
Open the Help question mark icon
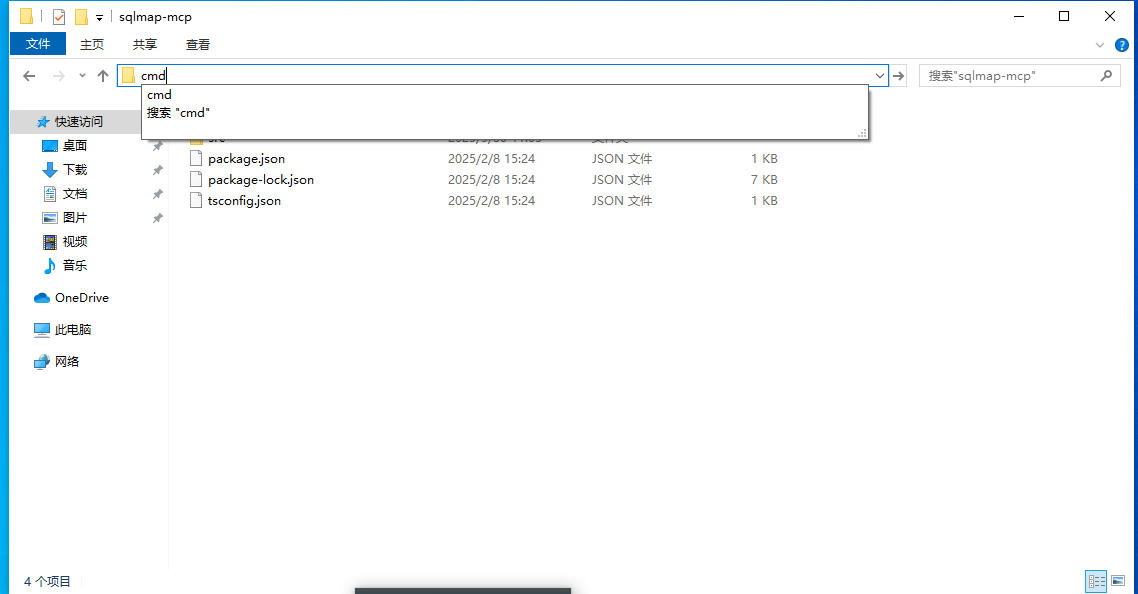[x=1122, y=45]
